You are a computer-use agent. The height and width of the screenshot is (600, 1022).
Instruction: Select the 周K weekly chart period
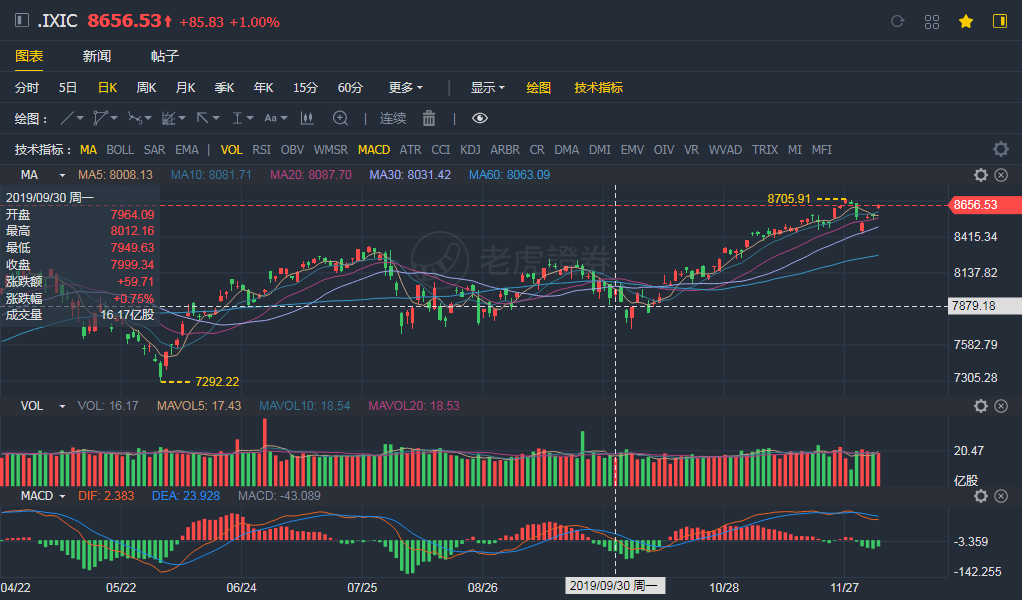(x=146, y=87)
